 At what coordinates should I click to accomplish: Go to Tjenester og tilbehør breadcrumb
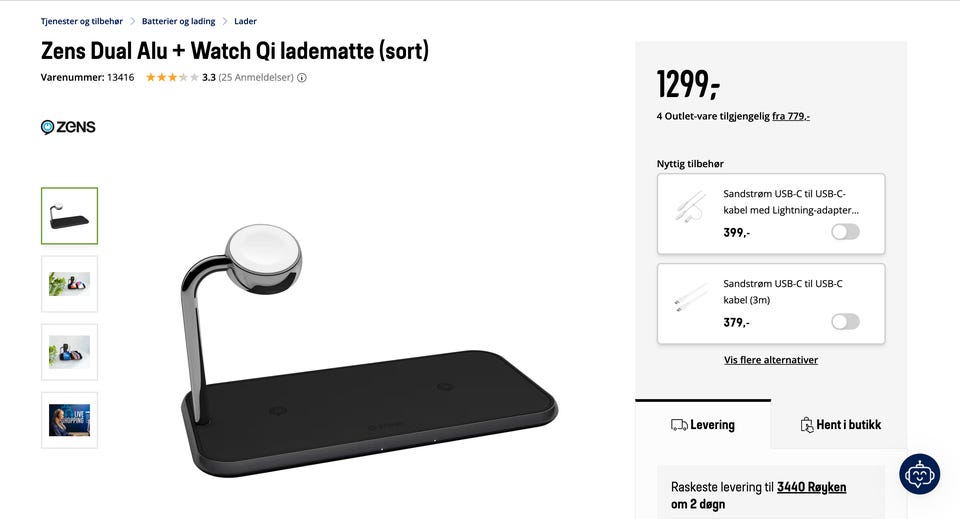(81, 21)
